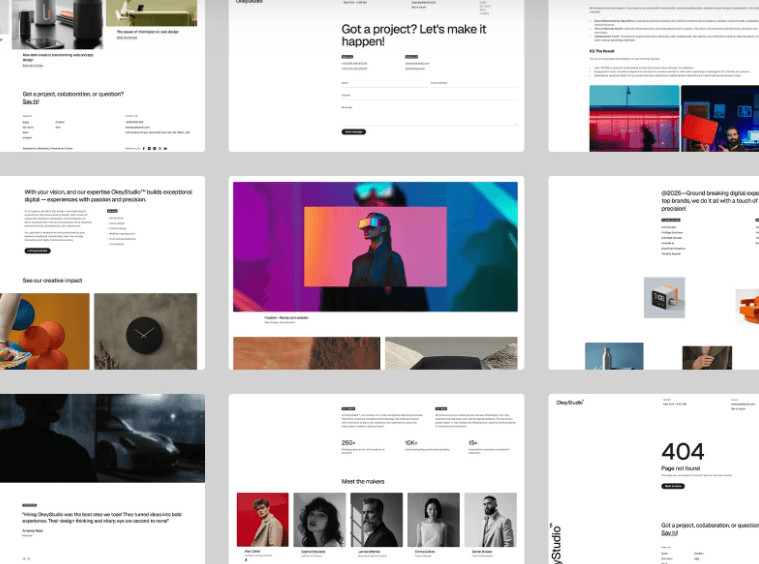Screen dimensions: 759x564
Task: Click Say hi! link under the blog articles
Action: [x=30, y=102]
